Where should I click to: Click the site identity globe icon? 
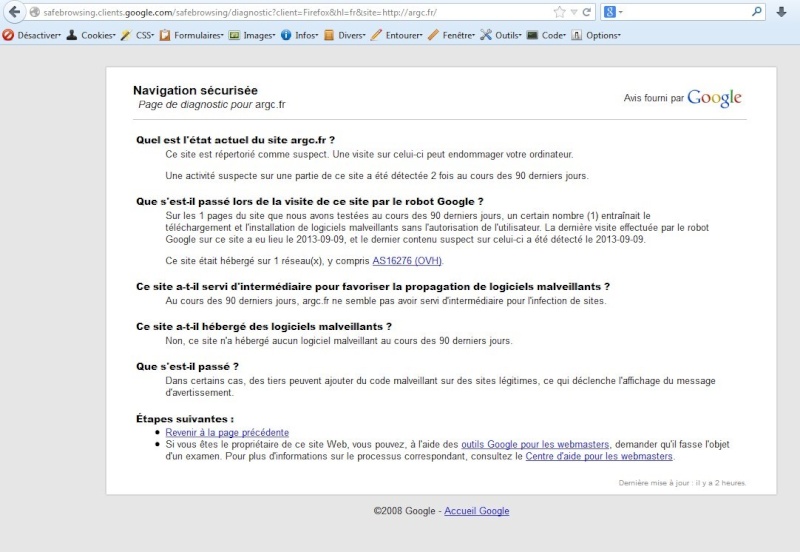[35, 12]
